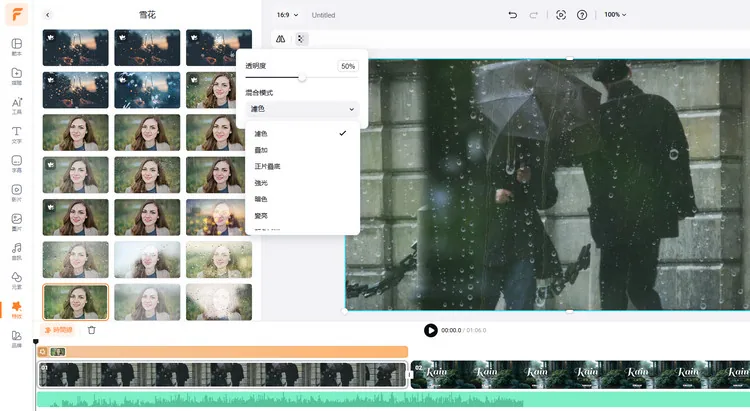
Task: Click the redo arrow in top toolbar
Action: pyautogui.click(x=534, y=15)
